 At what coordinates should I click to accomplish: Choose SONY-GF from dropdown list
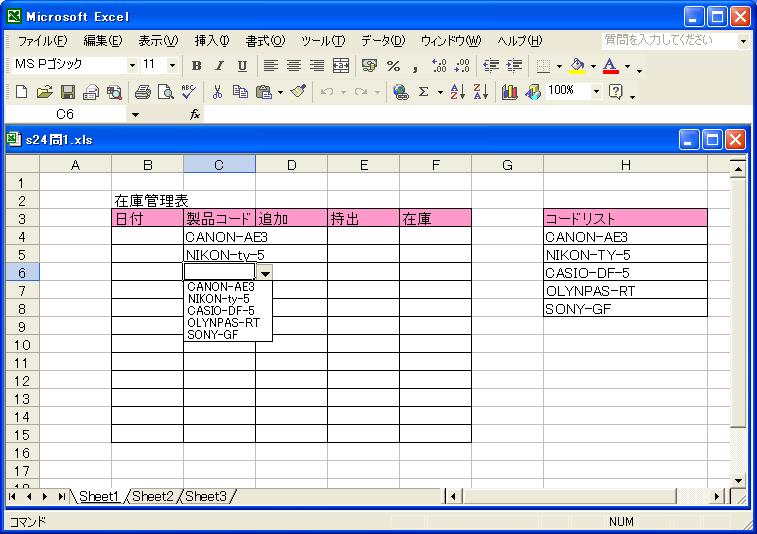click(228, 335)
